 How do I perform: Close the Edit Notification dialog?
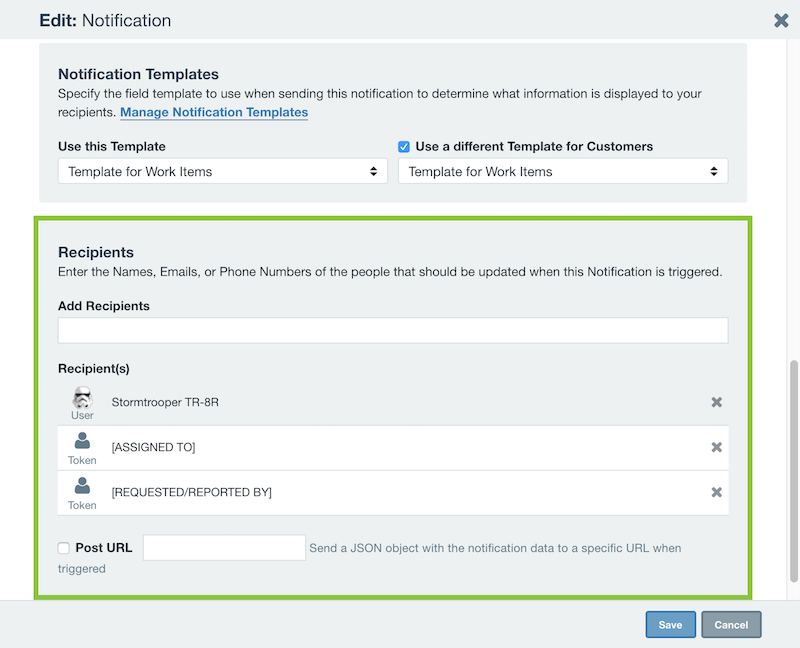781,20
